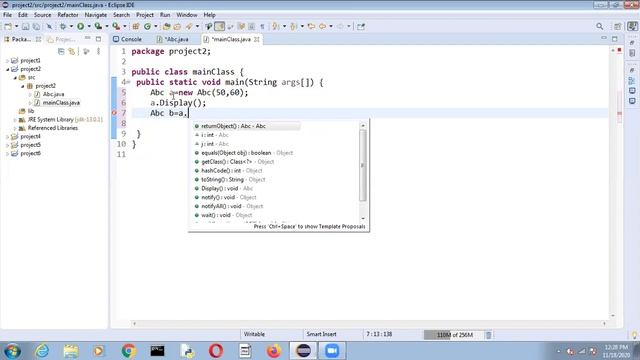Minimize the Package Explorer panel
640x360 pixels.
coord(87,39)
